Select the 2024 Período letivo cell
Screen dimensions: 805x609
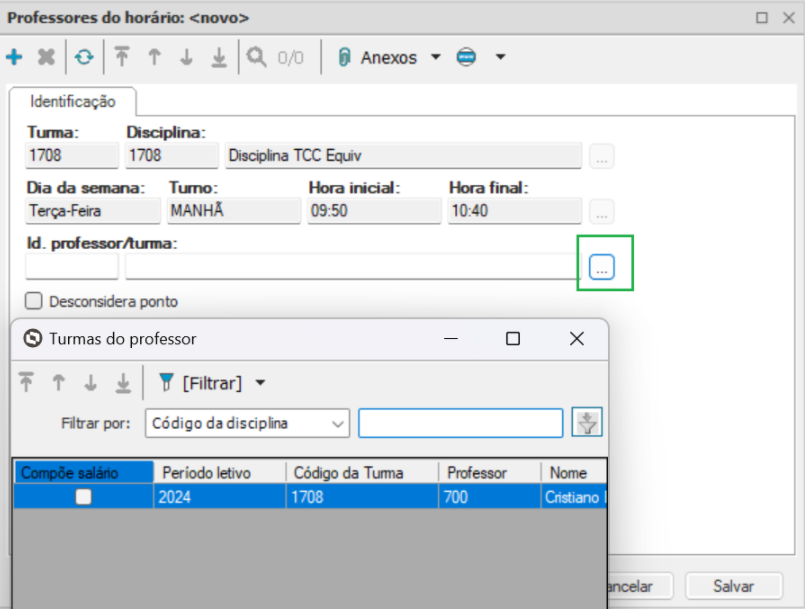pos(220,497)
